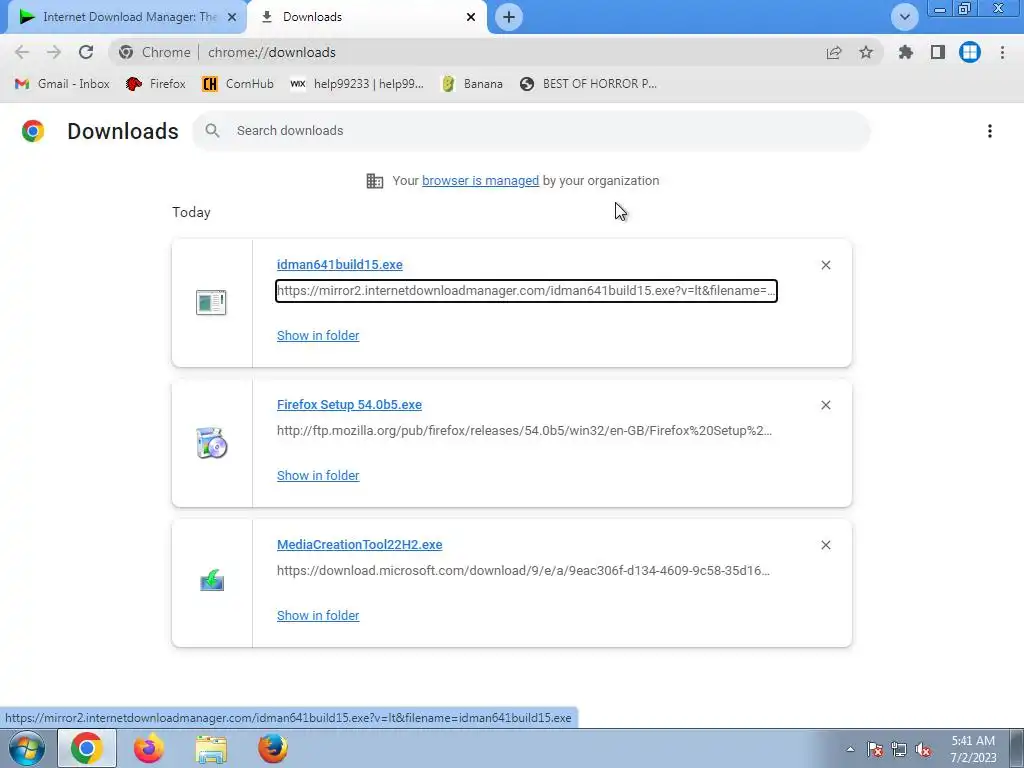Show hidden system tray icons
This screenshot has width=1024, height=768.
(850, 749)
